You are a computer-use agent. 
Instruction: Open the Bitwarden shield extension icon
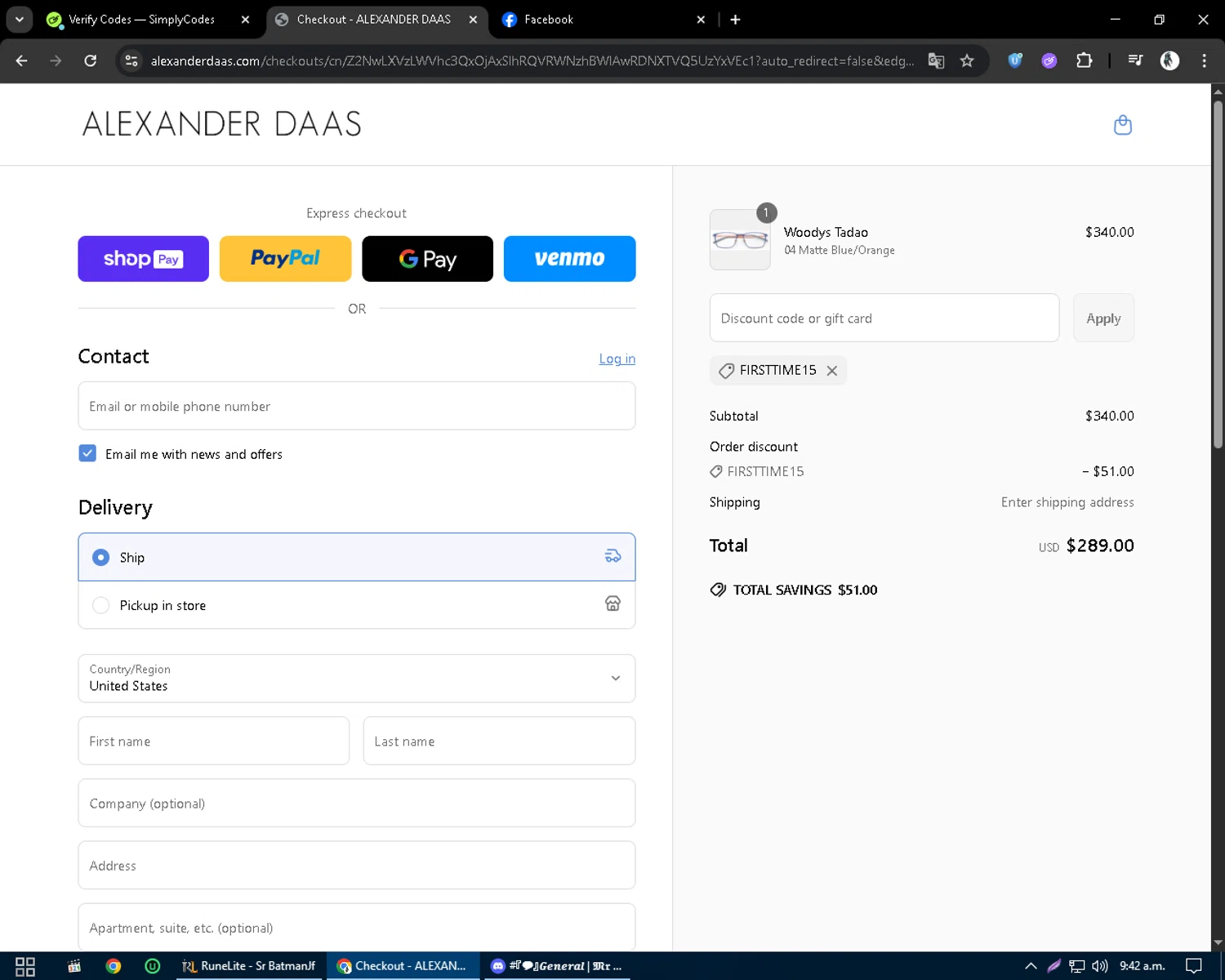coord(1015,60)
